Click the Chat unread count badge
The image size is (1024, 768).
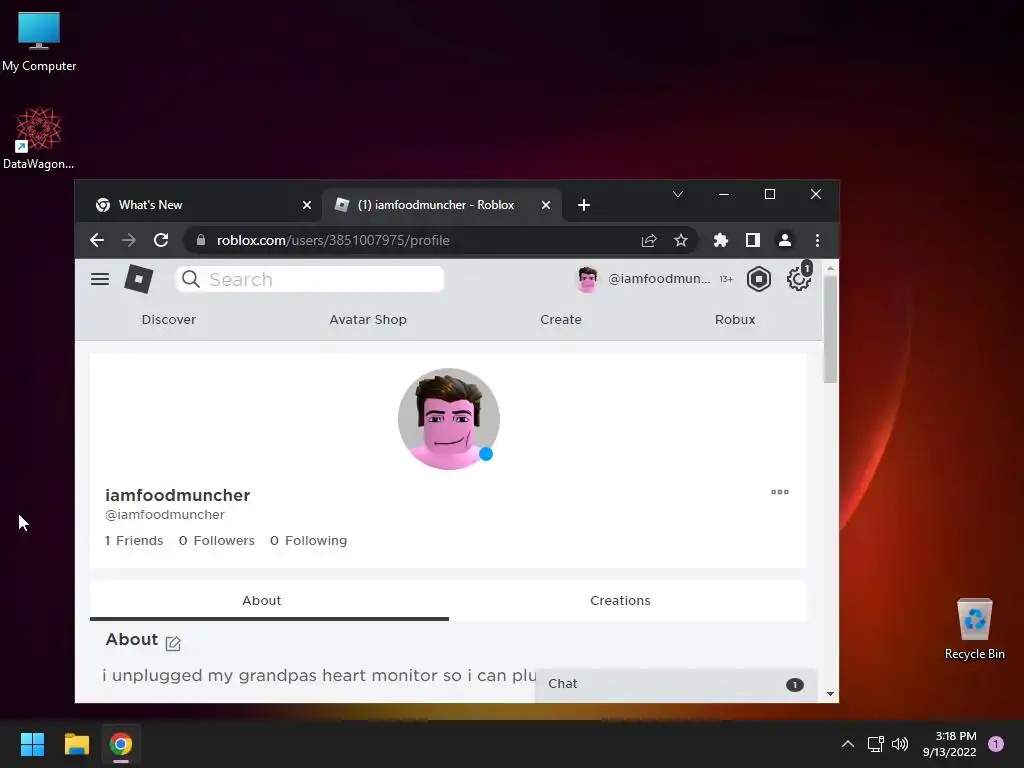pyautogui.click(x=794, y=684)
